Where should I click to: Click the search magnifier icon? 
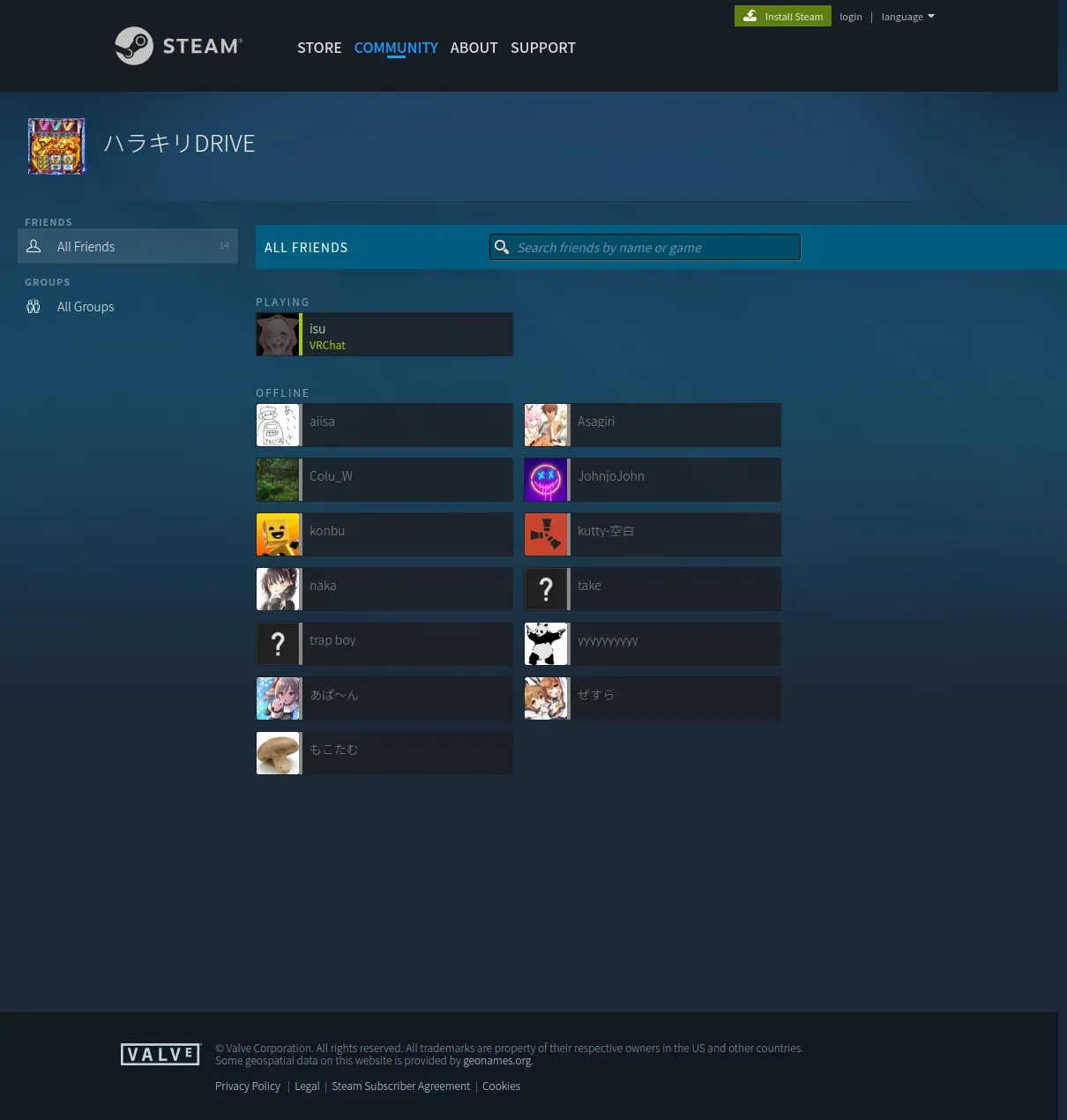tap(502, 247)
